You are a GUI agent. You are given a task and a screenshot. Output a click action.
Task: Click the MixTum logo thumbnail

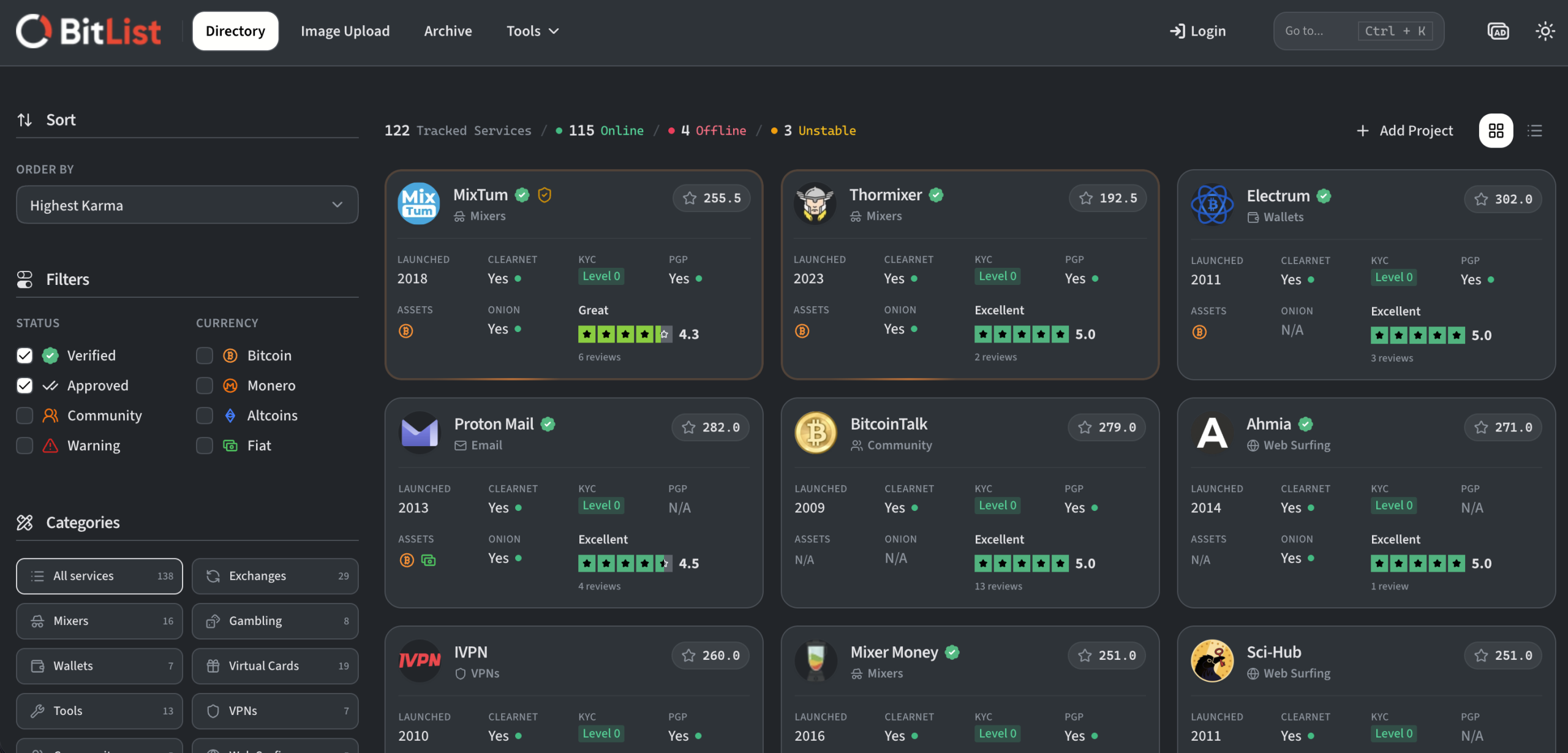(419, 203)
